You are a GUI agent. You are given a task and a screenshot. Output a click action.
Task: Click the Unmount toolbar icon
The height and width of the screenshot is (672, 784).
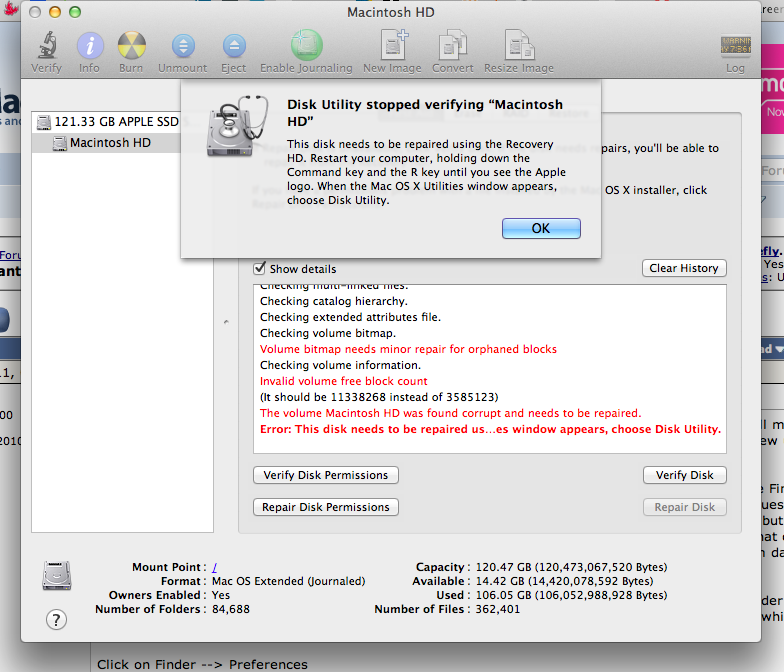click(x=184, y=46)
